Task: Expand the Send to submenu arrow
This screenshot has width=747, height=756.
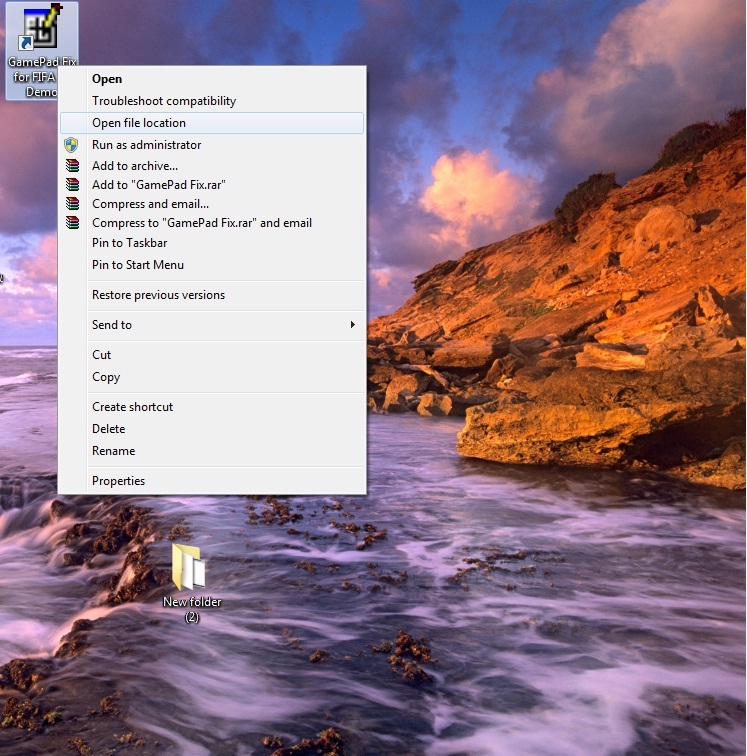Action: click(353, 324)
